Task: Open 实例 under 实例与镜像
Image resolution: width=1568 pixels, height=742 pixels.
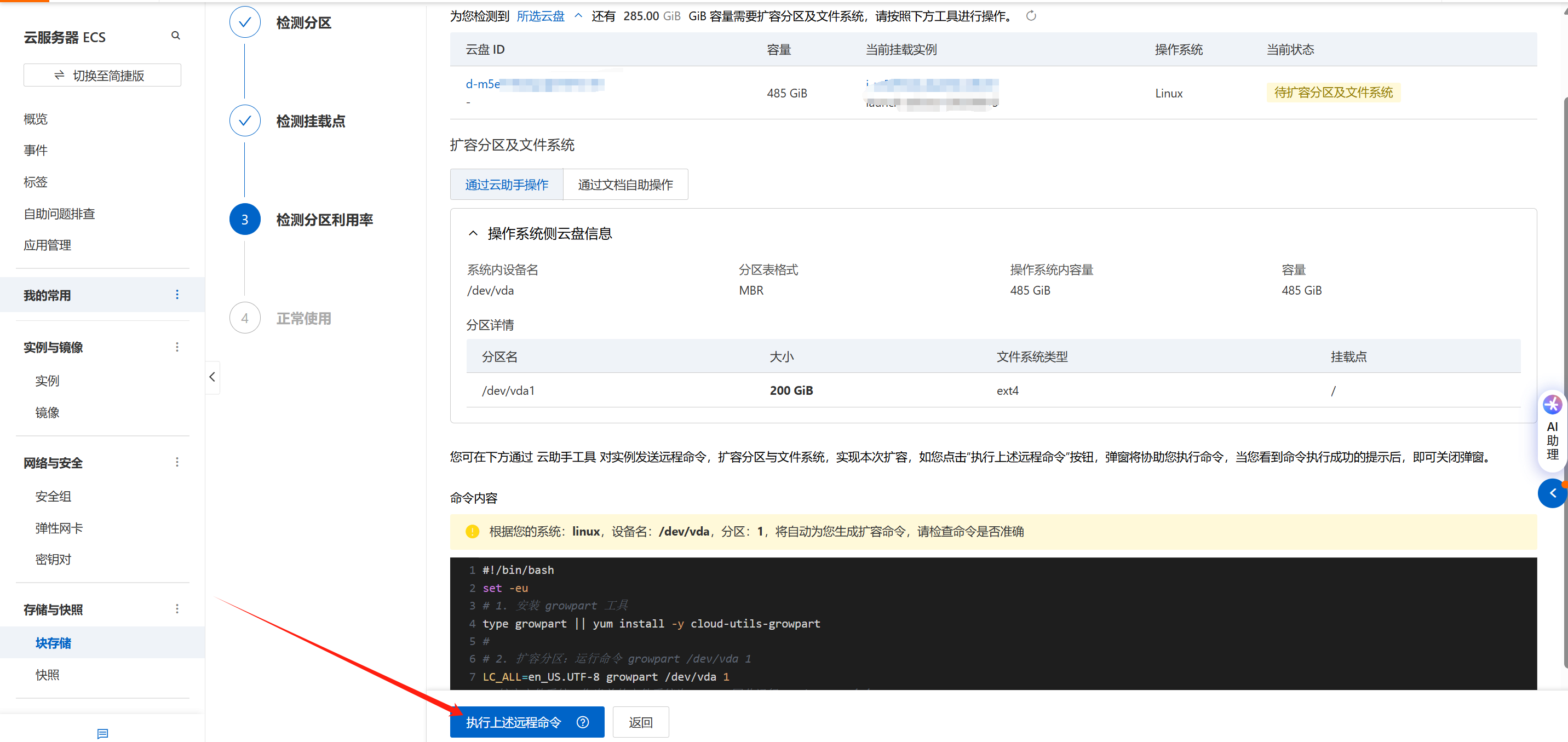Action: (x=48, y=381)
